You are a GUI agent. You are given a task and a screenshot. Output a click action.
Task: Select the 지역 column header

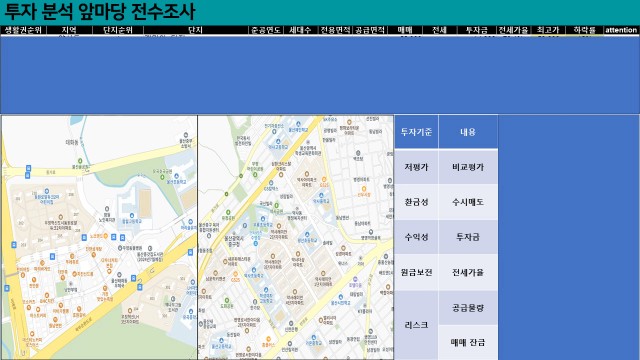(69, 30)
